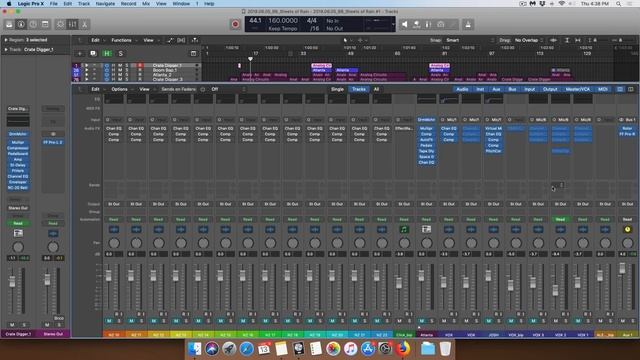The height and width of the screenshot is (360, 640).
Task: Open Finder from the dock
Action: pyautogui.click(x=195, y=349)
